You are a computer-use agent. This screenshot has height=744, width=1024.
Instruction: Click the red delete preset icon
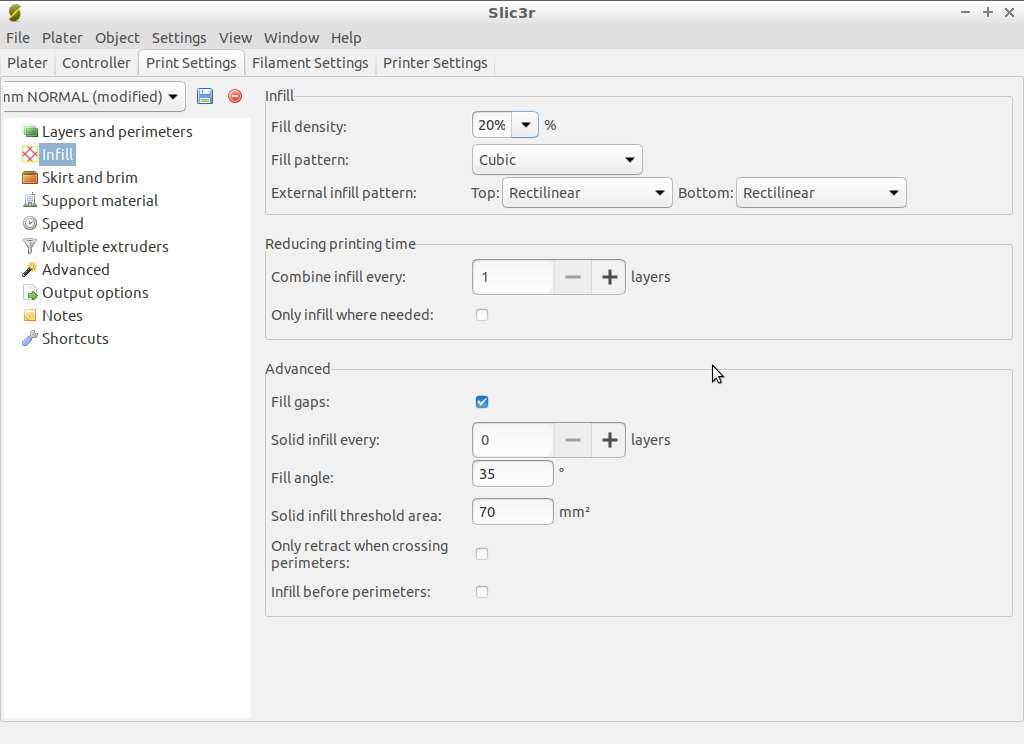235,96
